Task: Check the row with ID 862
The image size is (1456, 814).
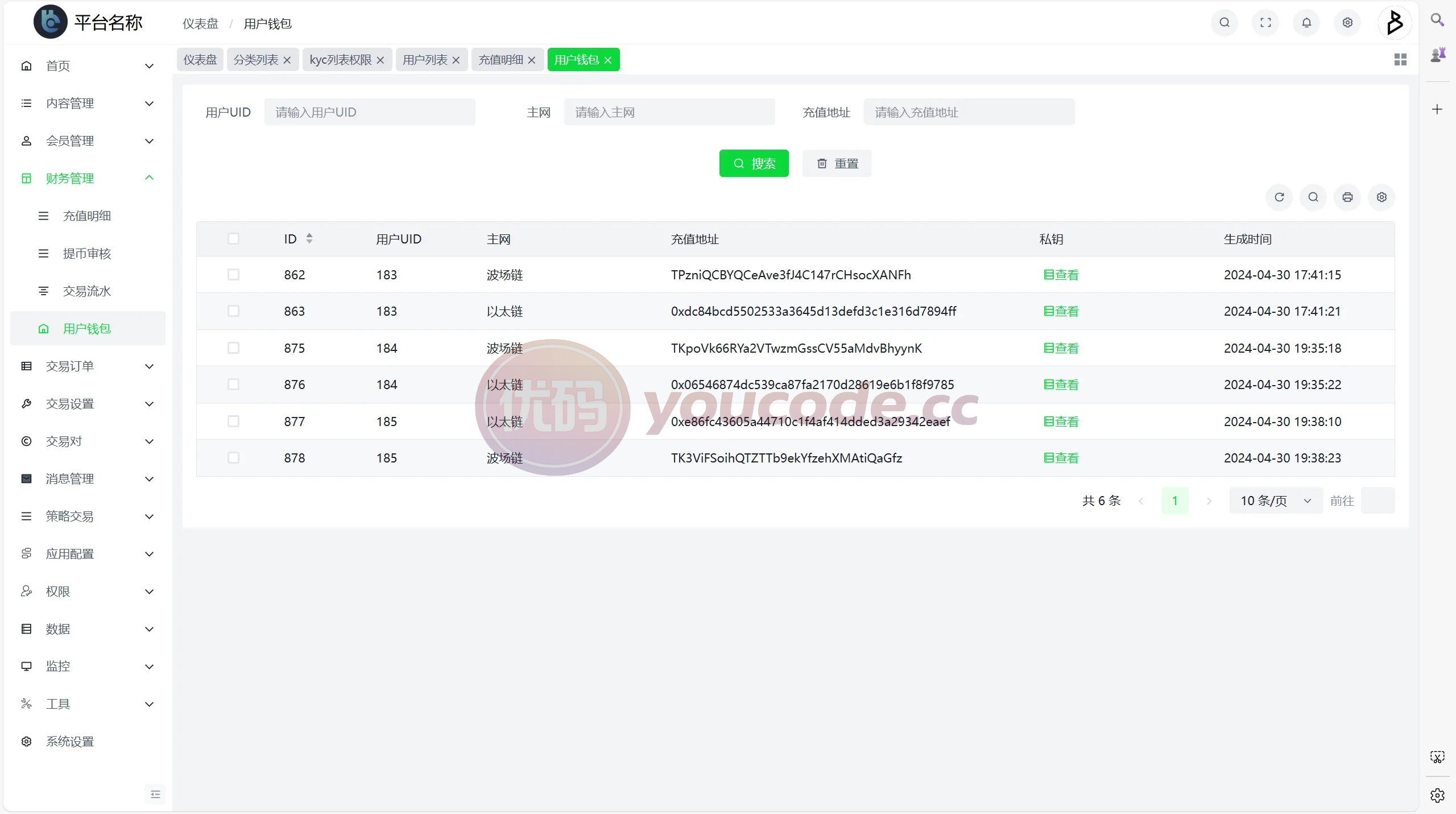Action: [233, 275]
